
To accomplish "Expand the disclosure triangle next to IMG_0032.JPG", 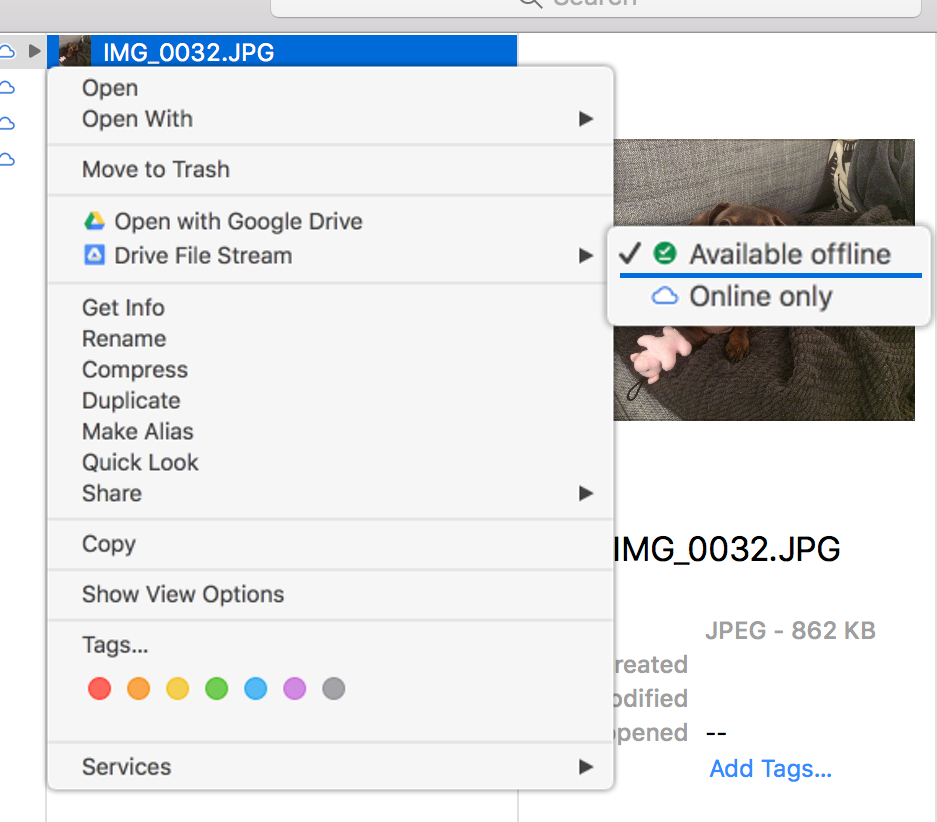I will click(x=35, y=51).
